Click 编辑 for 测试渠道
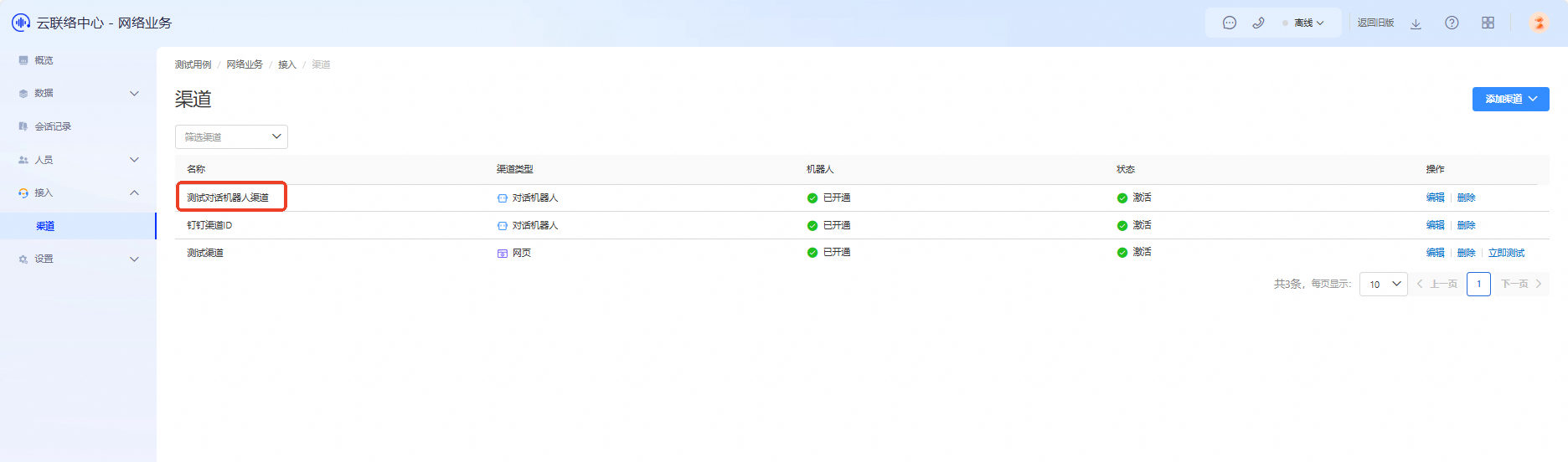Image resolution: width=1568 pixels, height=462 pixels. pos(1436,253)
